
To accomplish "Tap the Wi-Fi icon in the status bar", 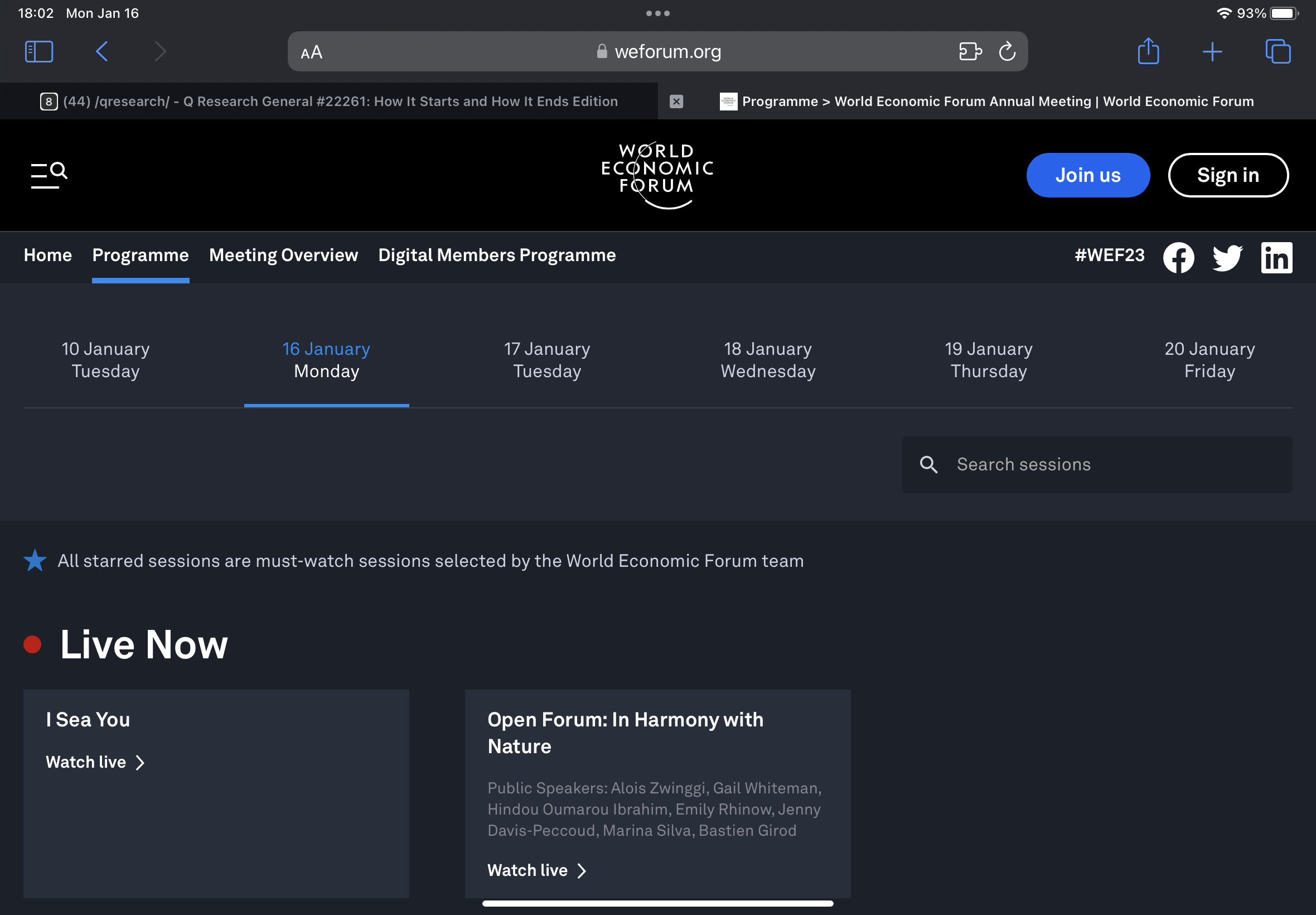I will (1224, 13).
